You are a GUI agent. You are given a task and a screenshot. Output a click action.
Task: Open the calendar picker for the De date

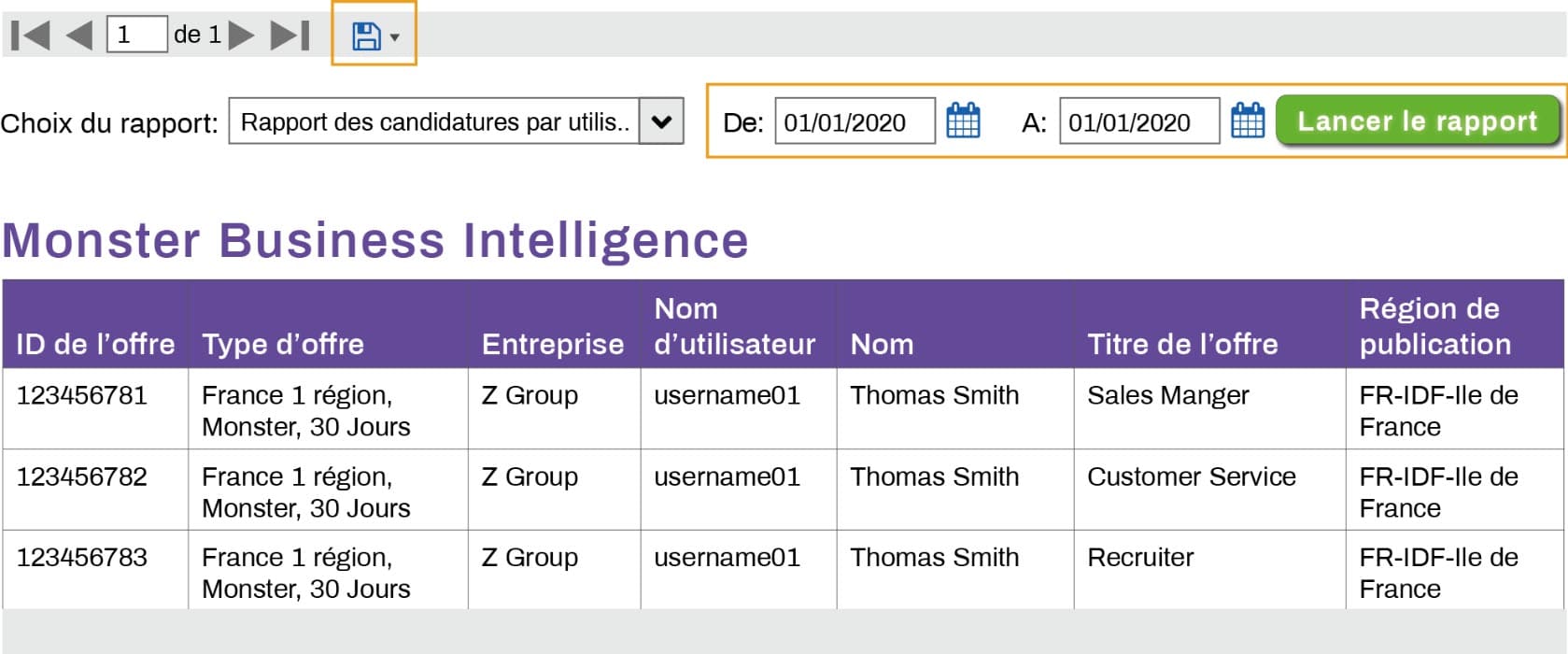[x=963, y=121]
